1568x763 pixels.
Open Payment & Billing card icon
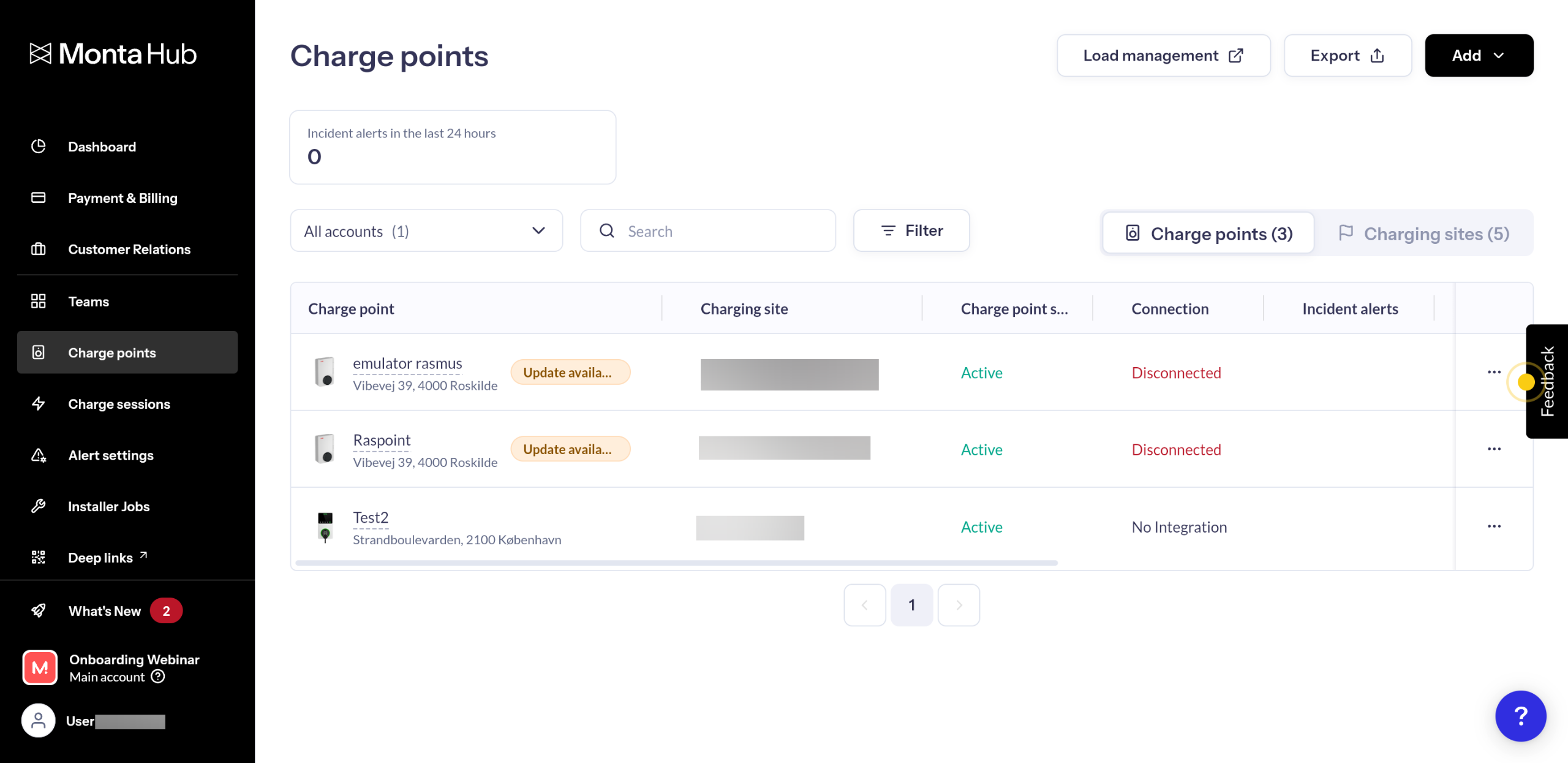(39, 197)
